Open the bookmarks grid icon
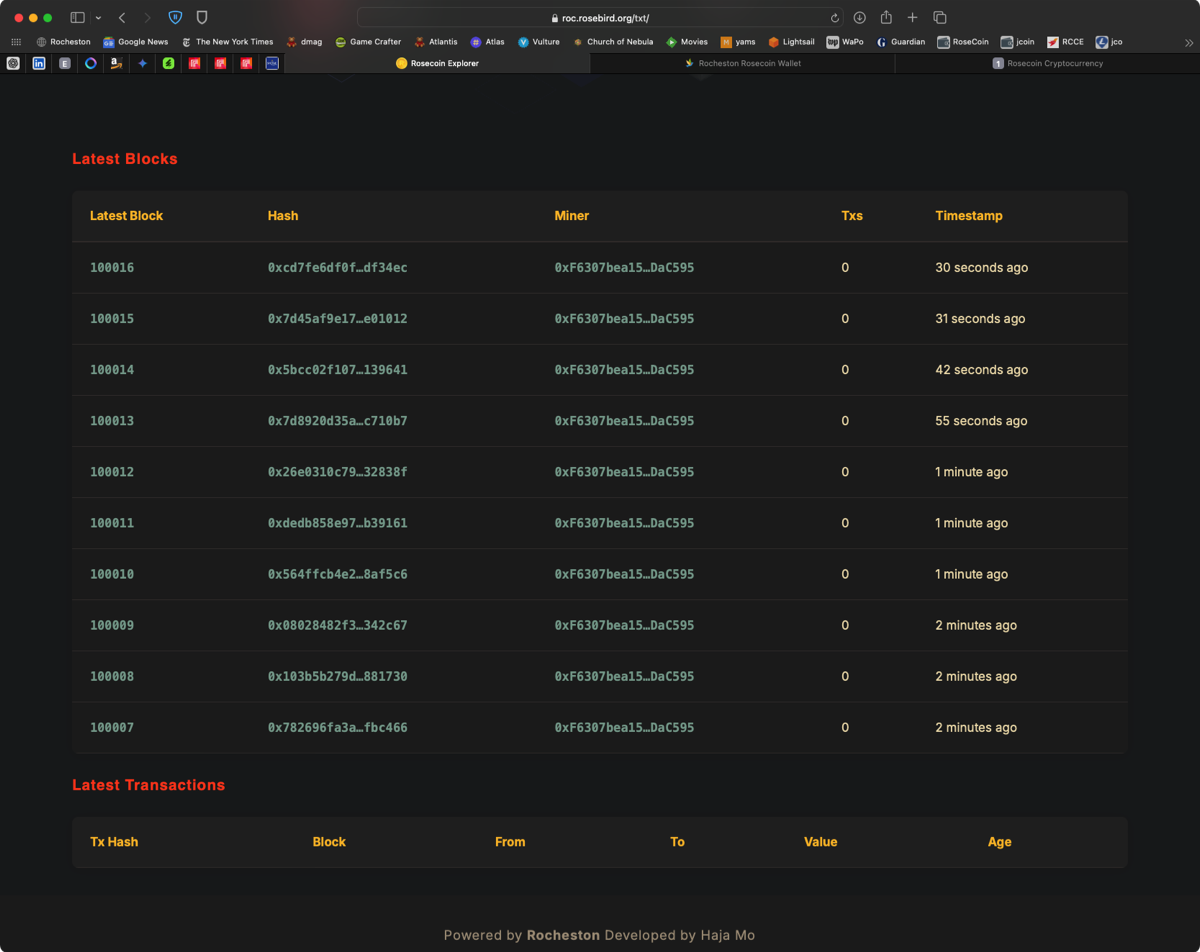This screenshot has height=952, width=1200. click(x=16, y=42)
